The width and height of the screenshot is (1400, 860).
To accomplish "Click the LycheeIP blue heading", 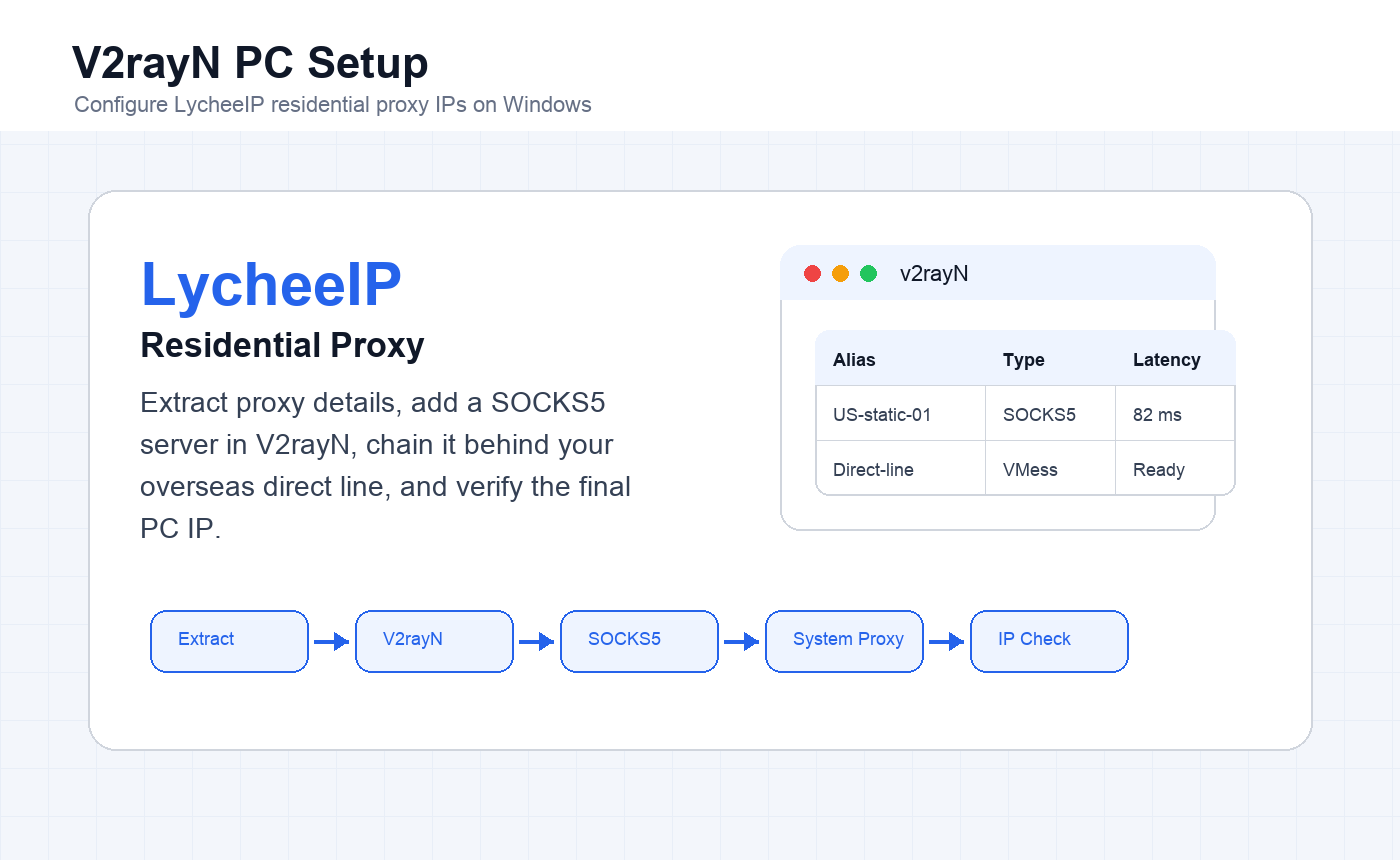I will (x=271, y=284).
